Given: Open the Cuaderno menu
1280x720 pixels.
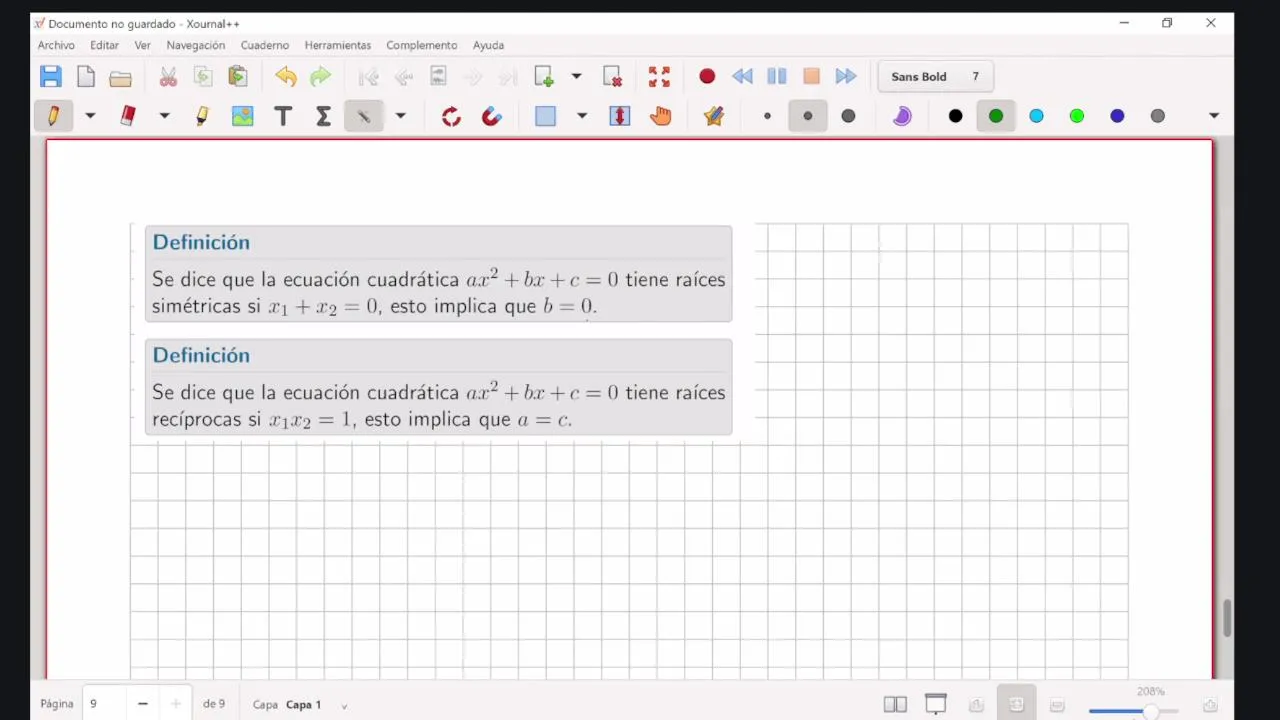Looking at the screenshot, I should coord(265,45).
